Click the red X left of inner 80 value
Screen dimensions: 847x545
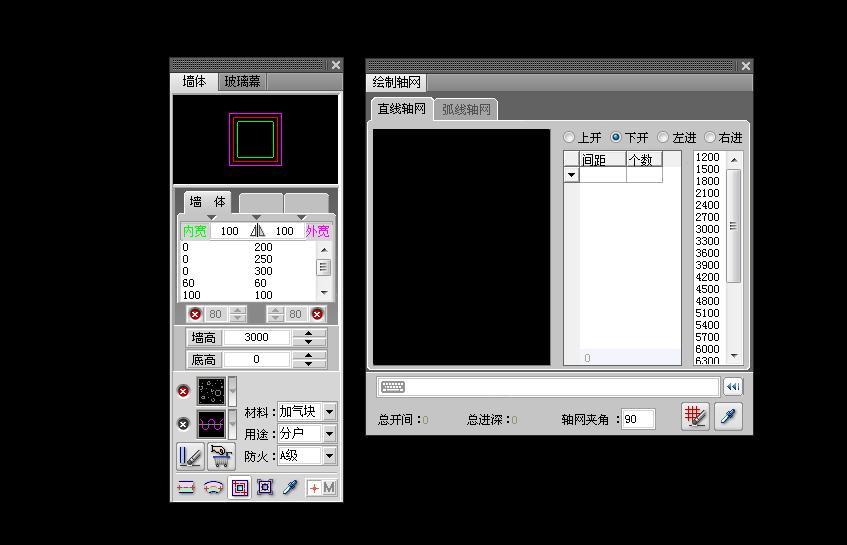pos(195,314)
